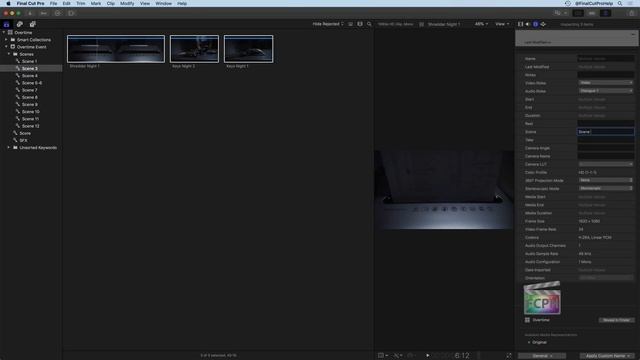The height and width of the screenshot is (360, 640).
Task: Click the Reel input field in inspector
Action: pyautogui.click(x=606, y=123)
